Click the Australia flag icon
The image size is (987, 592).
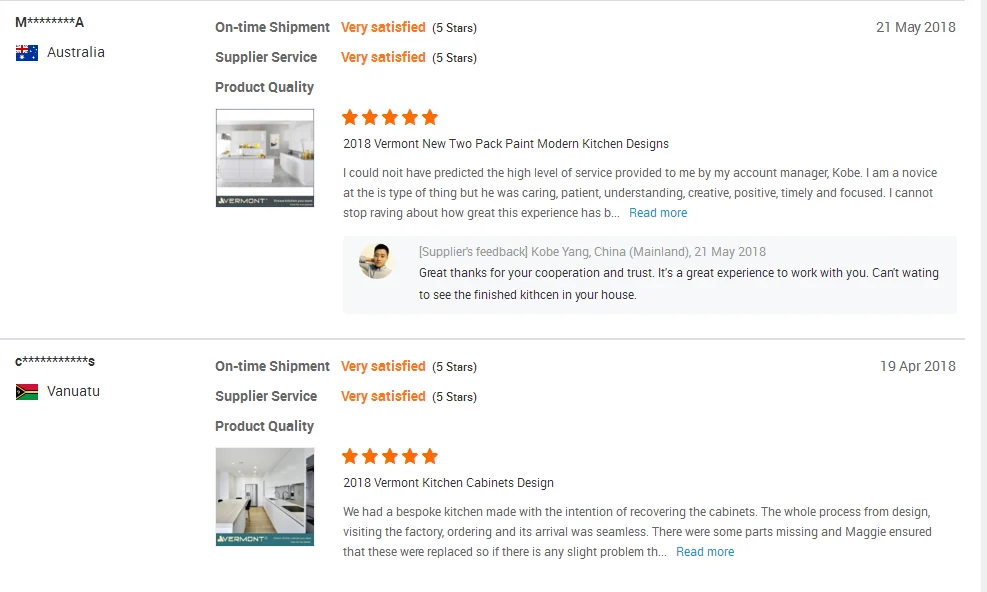click(27, 53)
